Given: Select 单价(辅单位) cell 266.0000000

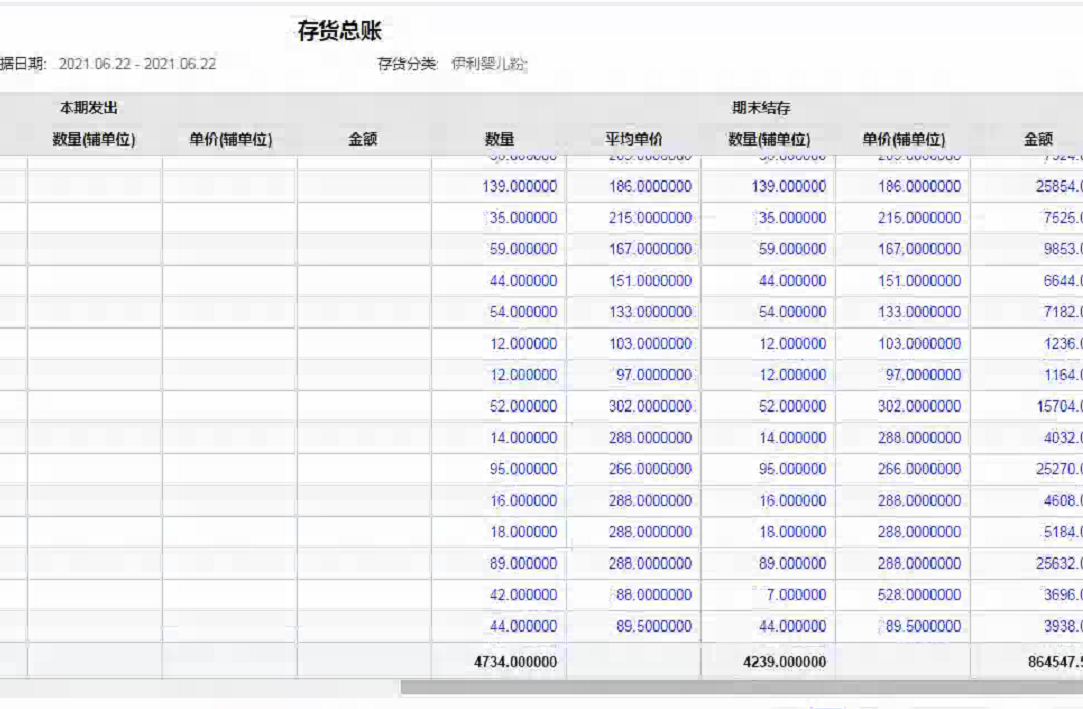Looking at the screenshot, I should pos(919,469).
